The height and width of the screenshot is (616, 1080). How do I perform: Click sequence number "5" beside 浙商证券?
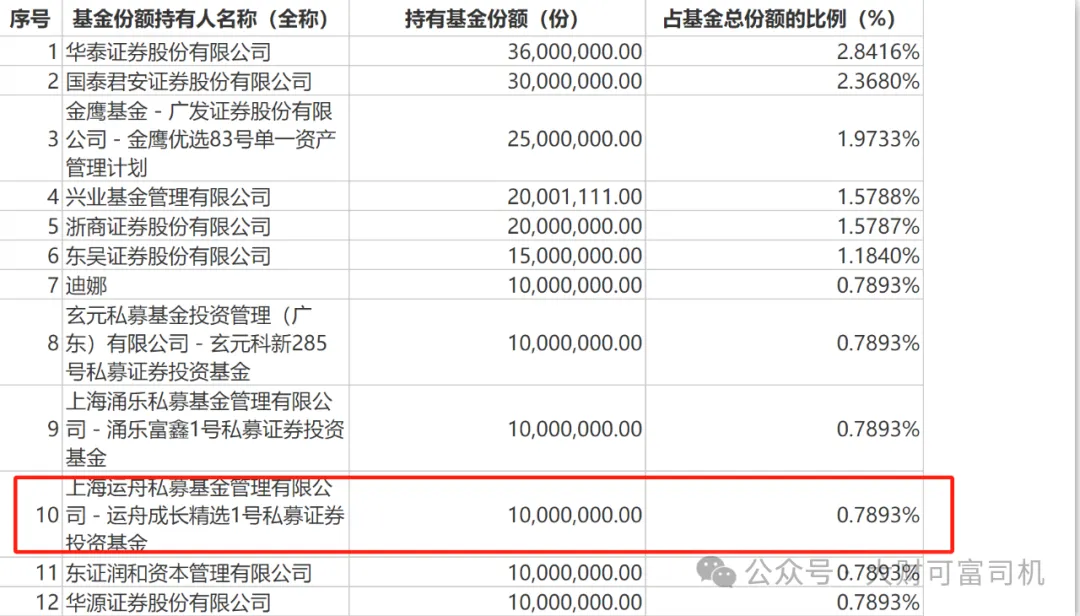click(x=53, y=227)
